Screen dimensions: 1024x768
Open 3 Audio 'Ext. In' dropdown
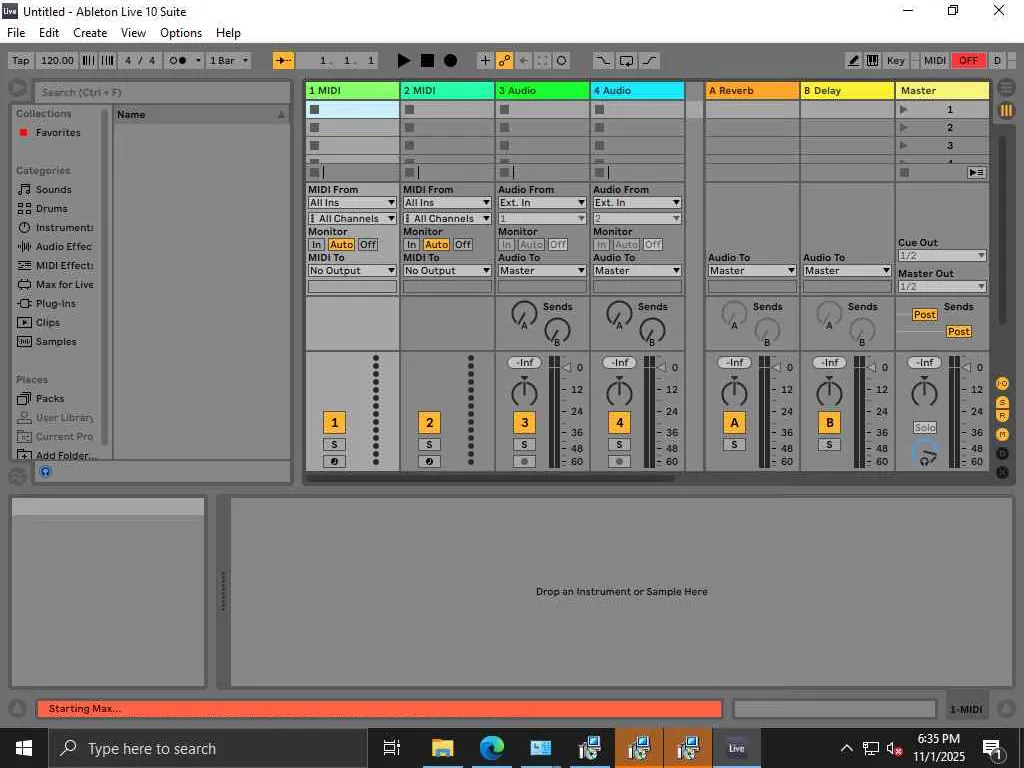click(x=542, y=202)
